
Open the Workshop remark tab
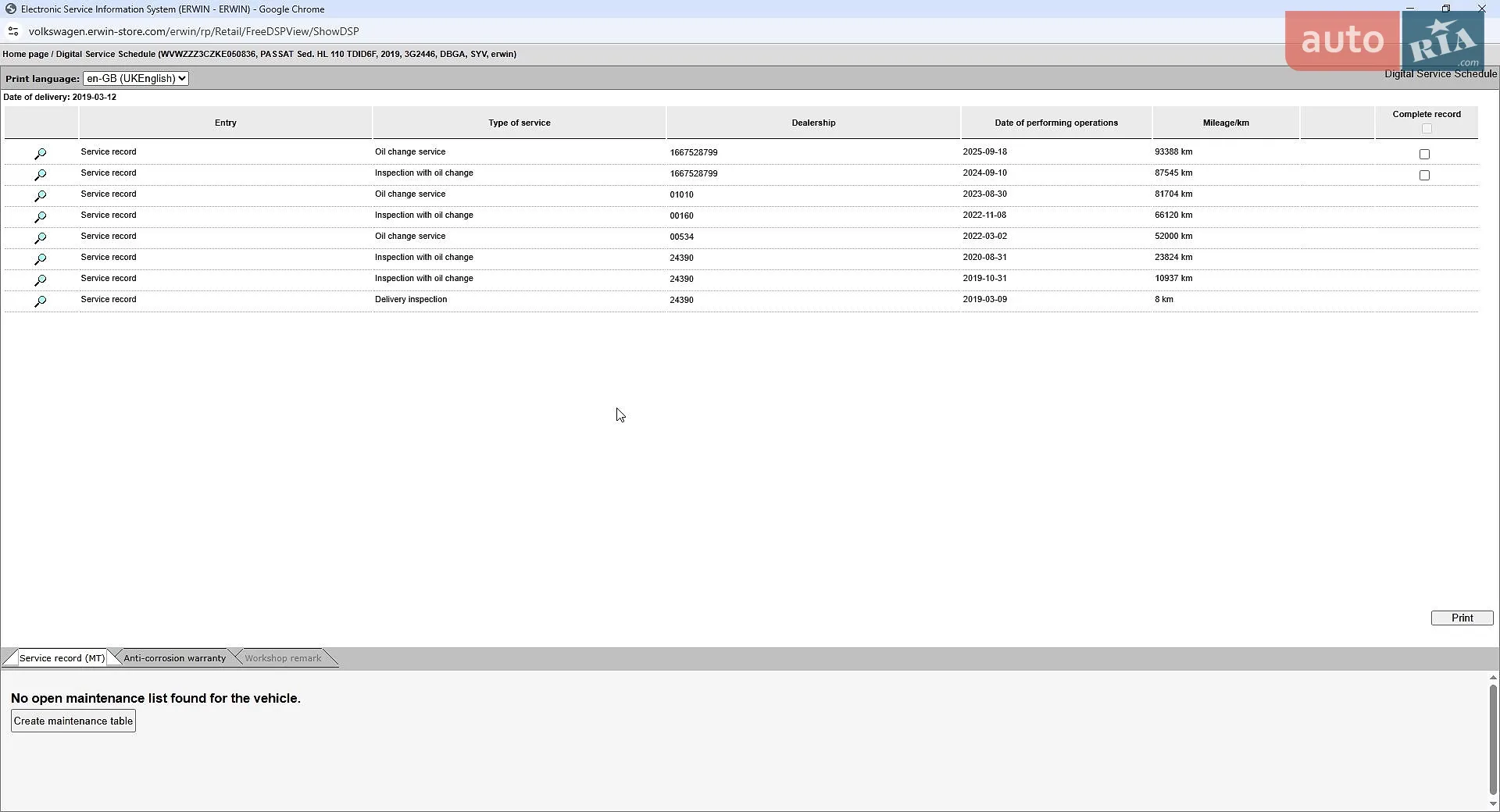coord(283,658)
